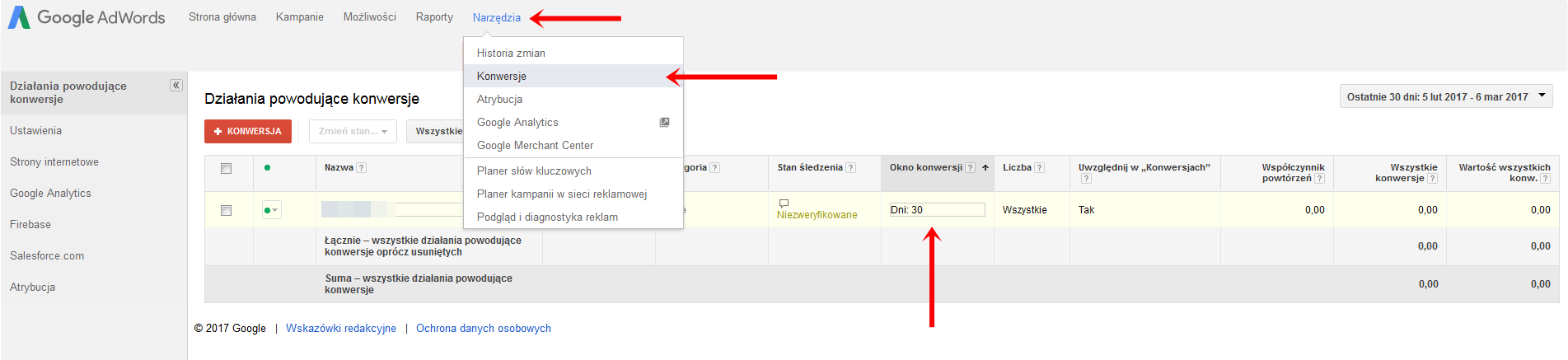1568x360 pixels.
Task: Open help icon next to Liczba header
Action: click(x=1040, y=167)
